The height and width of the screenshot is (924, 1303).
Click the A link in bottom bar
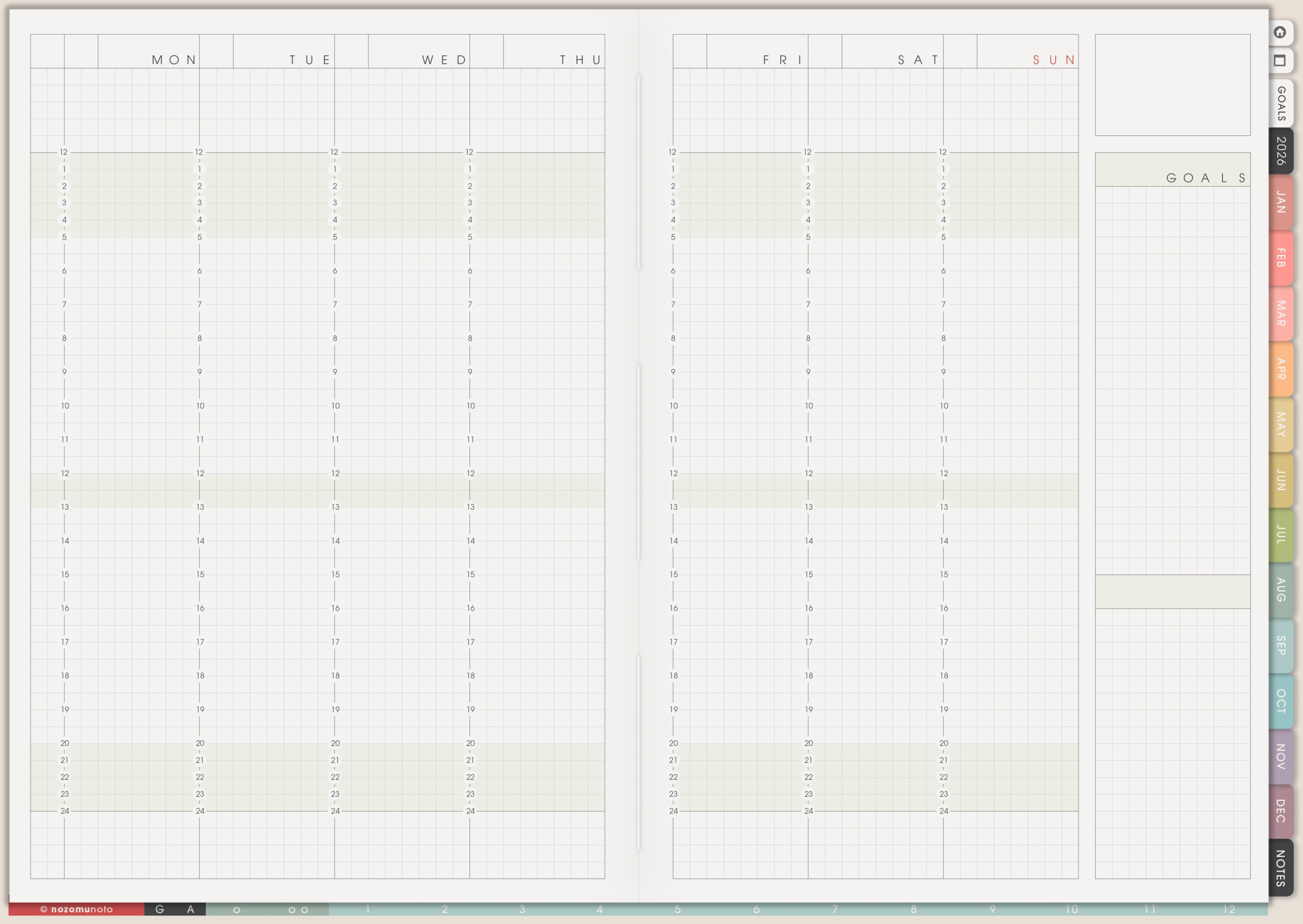pyautogui.click(x=190, y=909)
